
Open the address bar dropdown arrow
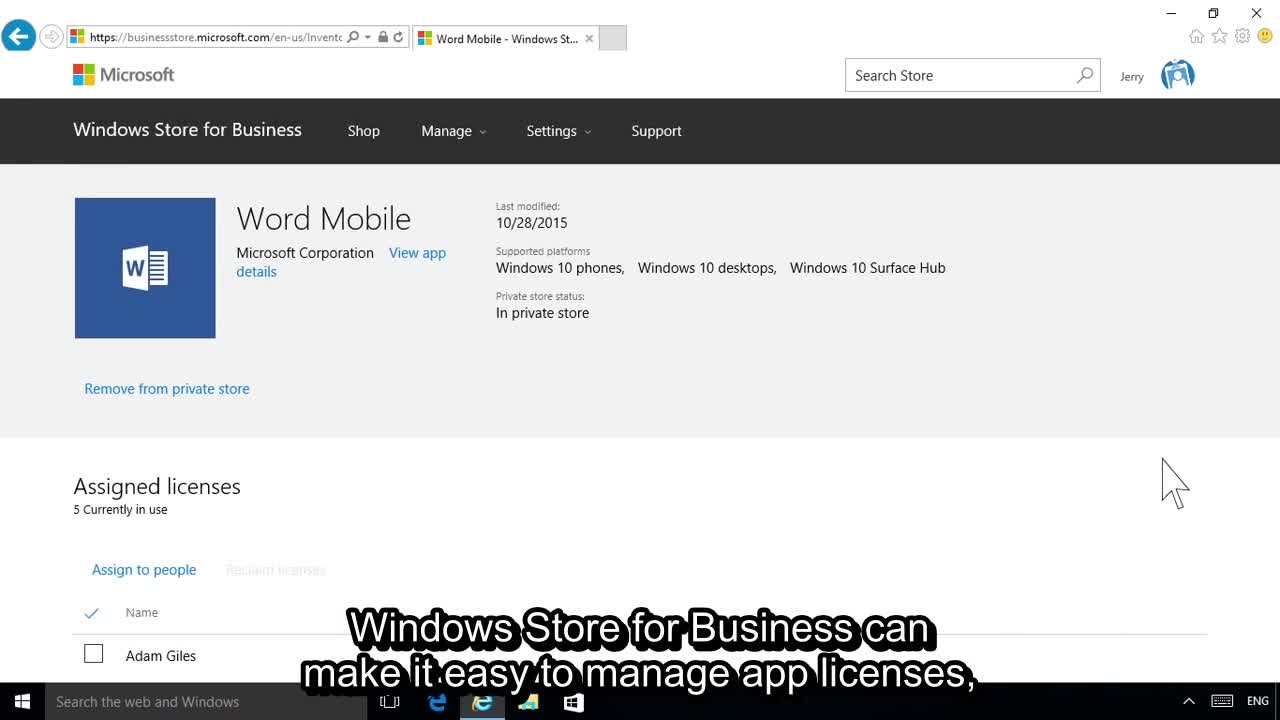tap(367, 37)
